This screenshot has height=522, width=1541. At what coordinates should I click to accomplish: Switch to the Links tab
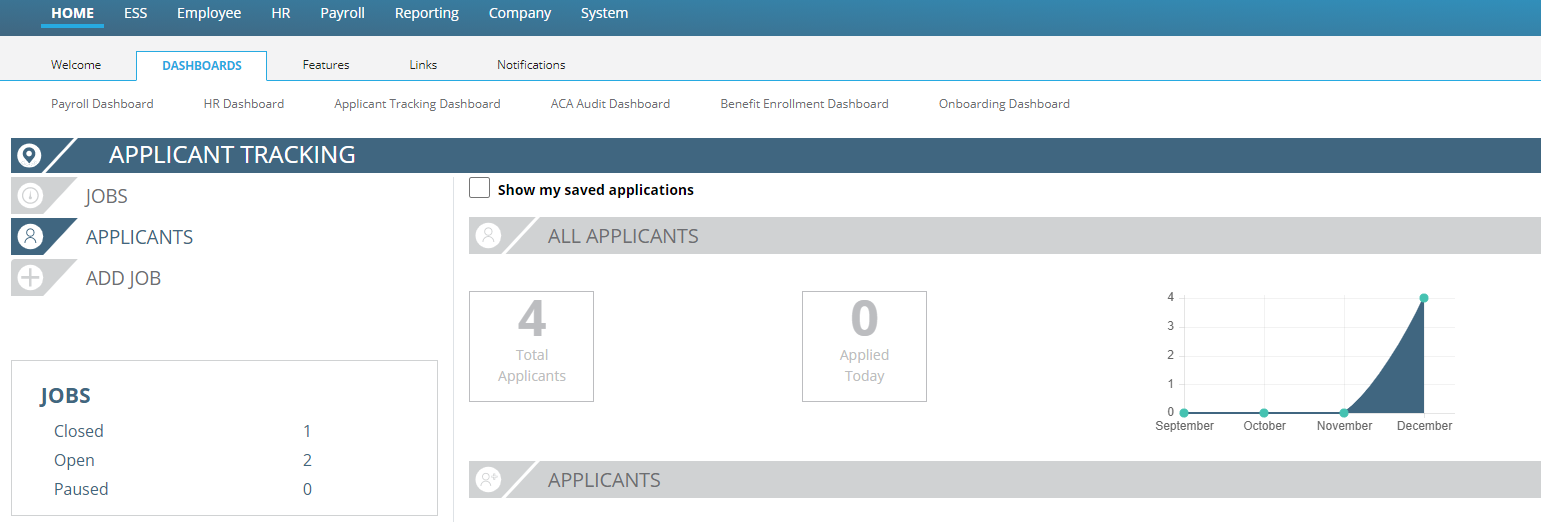pos(423,65)
